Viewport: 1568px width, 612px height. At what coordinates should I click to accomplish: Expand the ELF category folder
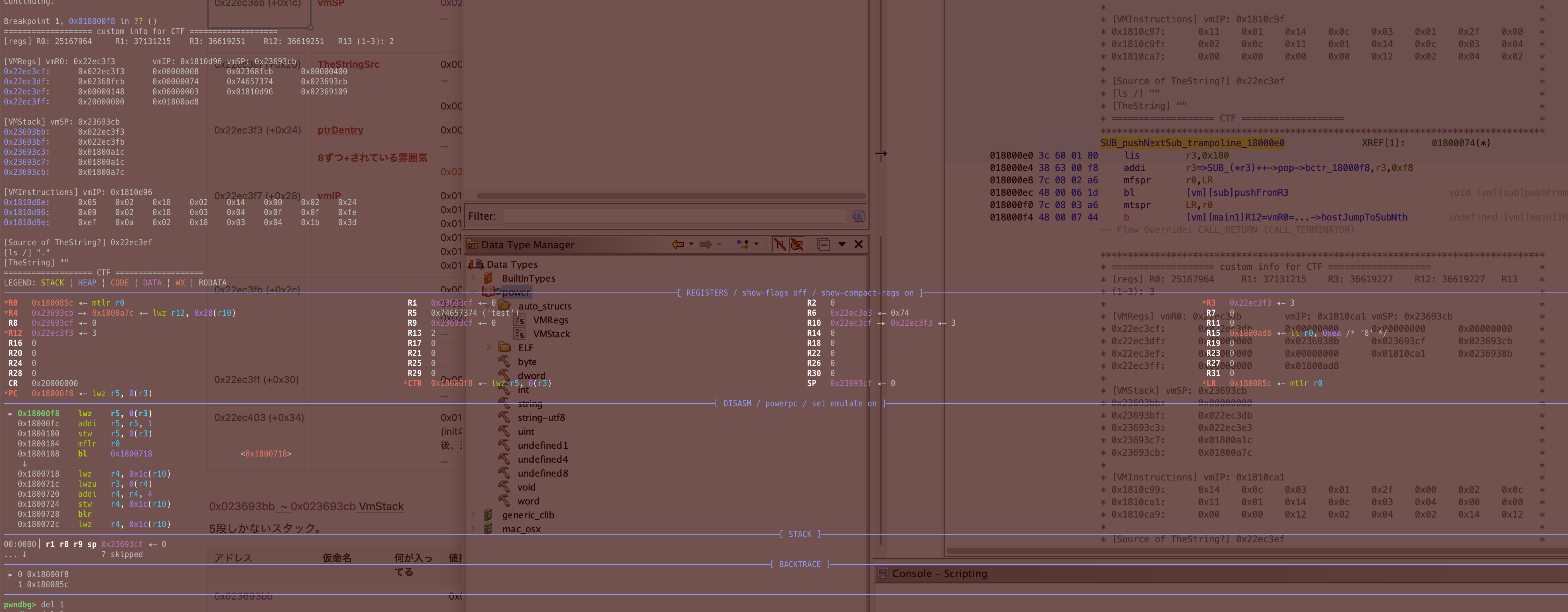[x=489, y=347]
